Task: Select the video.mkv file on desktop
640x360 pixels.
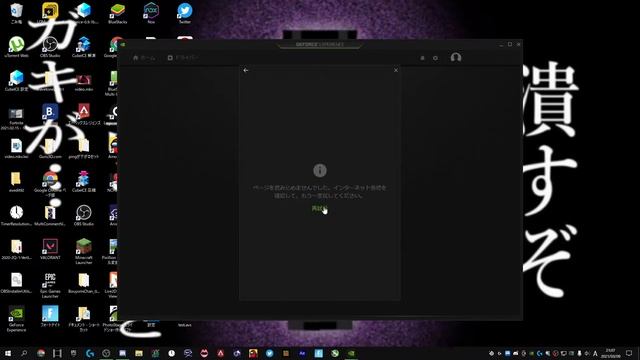Action: [x=84, y=81]
